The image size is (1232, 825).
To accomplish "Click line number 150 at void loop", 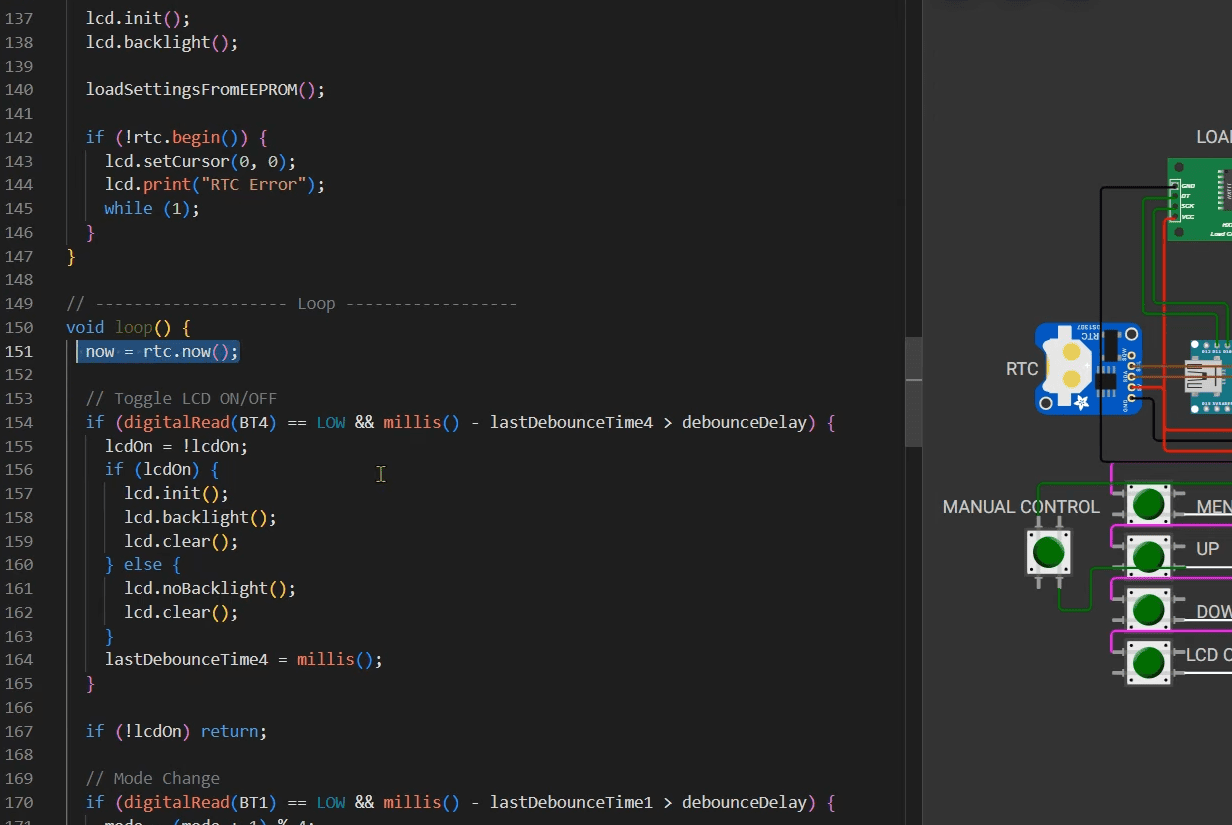I will (19, 327).
